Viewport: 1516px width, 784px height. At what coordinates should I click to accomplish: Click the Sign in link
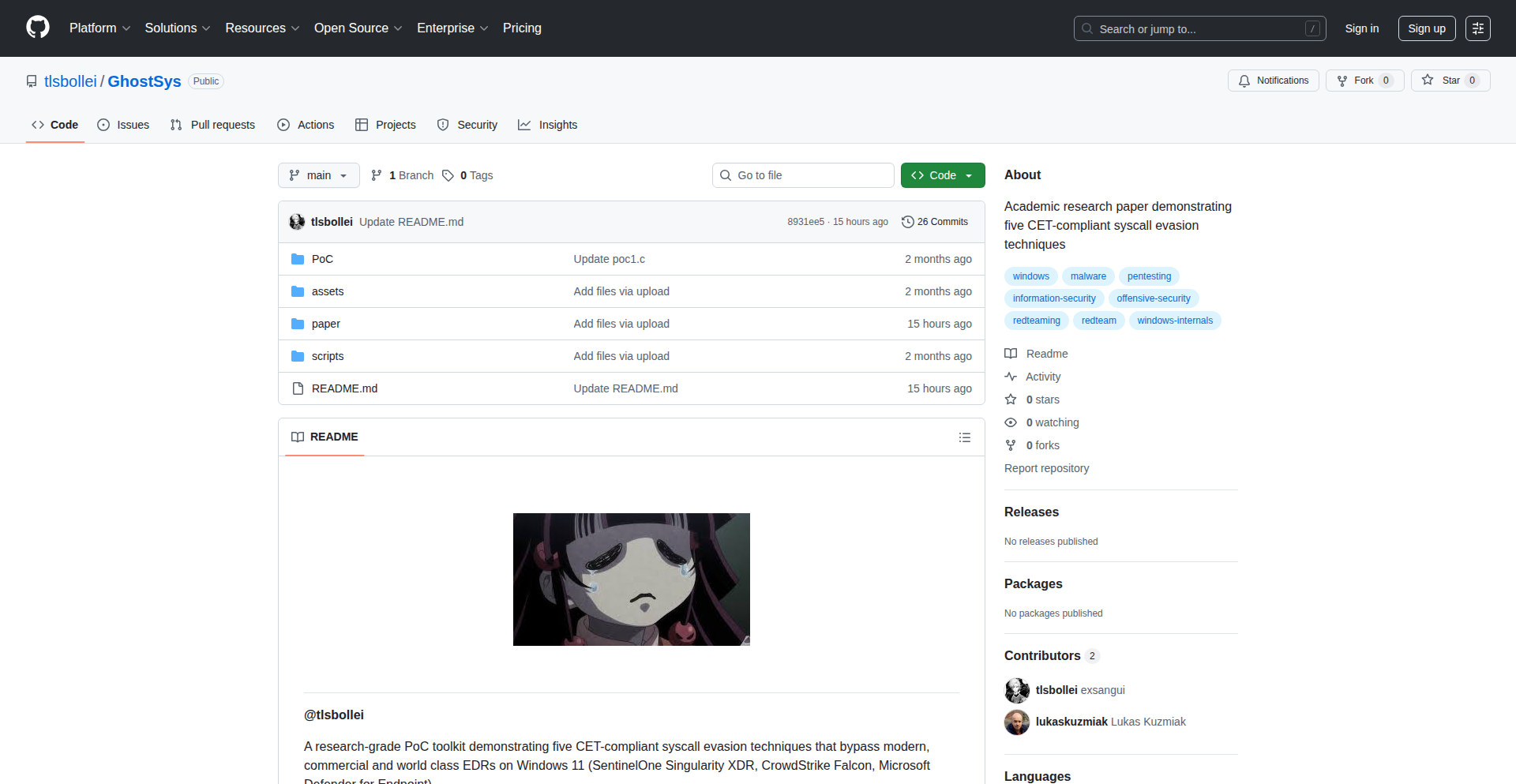[1362, 28]
